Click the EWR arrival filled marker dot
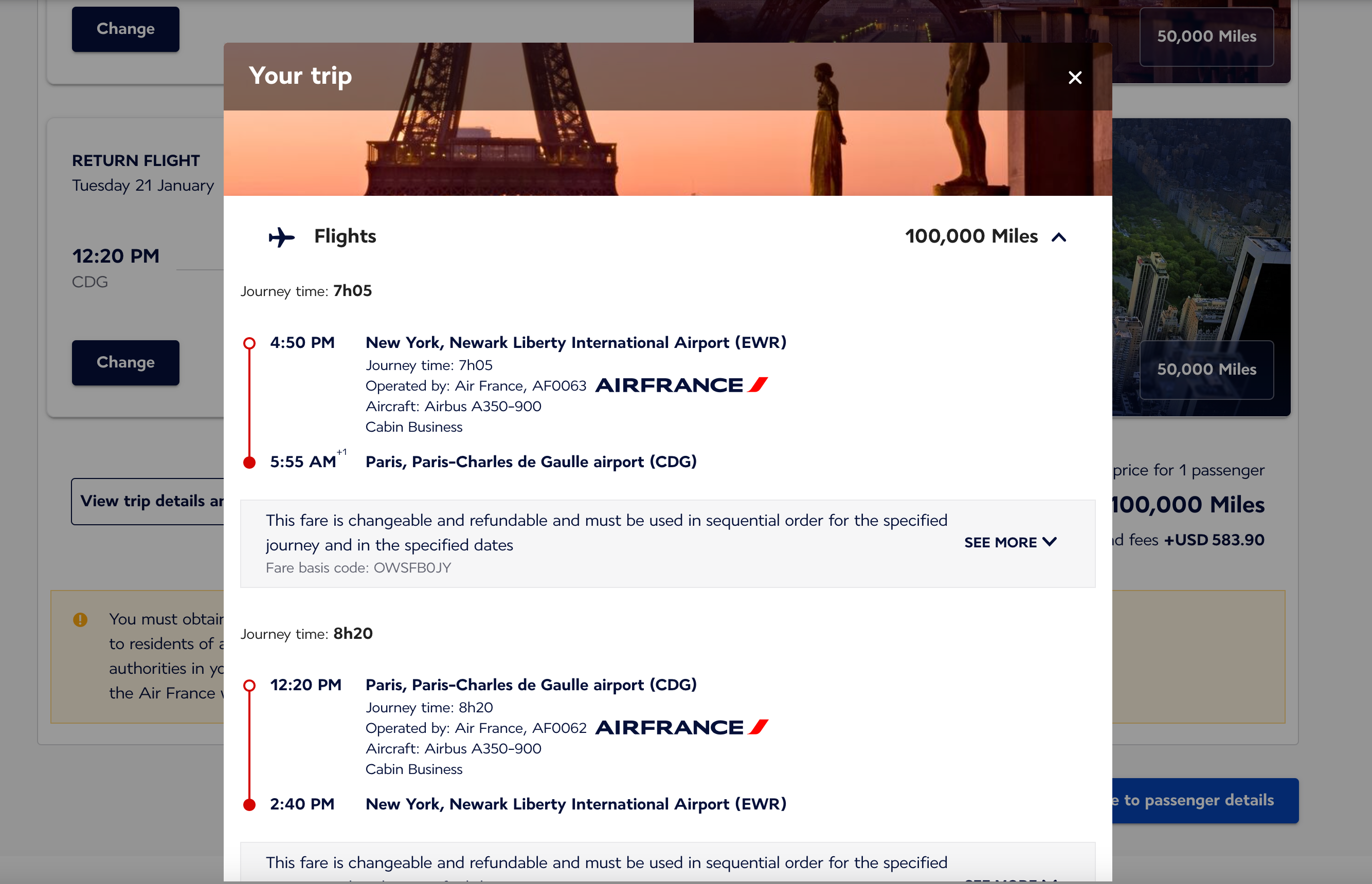Image resolution: width=1372 pixels, height=884 pixels. (249, 805)
